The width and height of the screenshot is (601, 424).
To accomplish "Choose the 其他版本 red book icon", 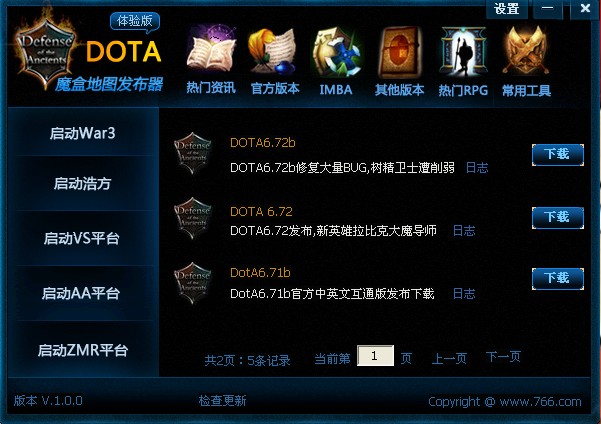I will (399, 52).
